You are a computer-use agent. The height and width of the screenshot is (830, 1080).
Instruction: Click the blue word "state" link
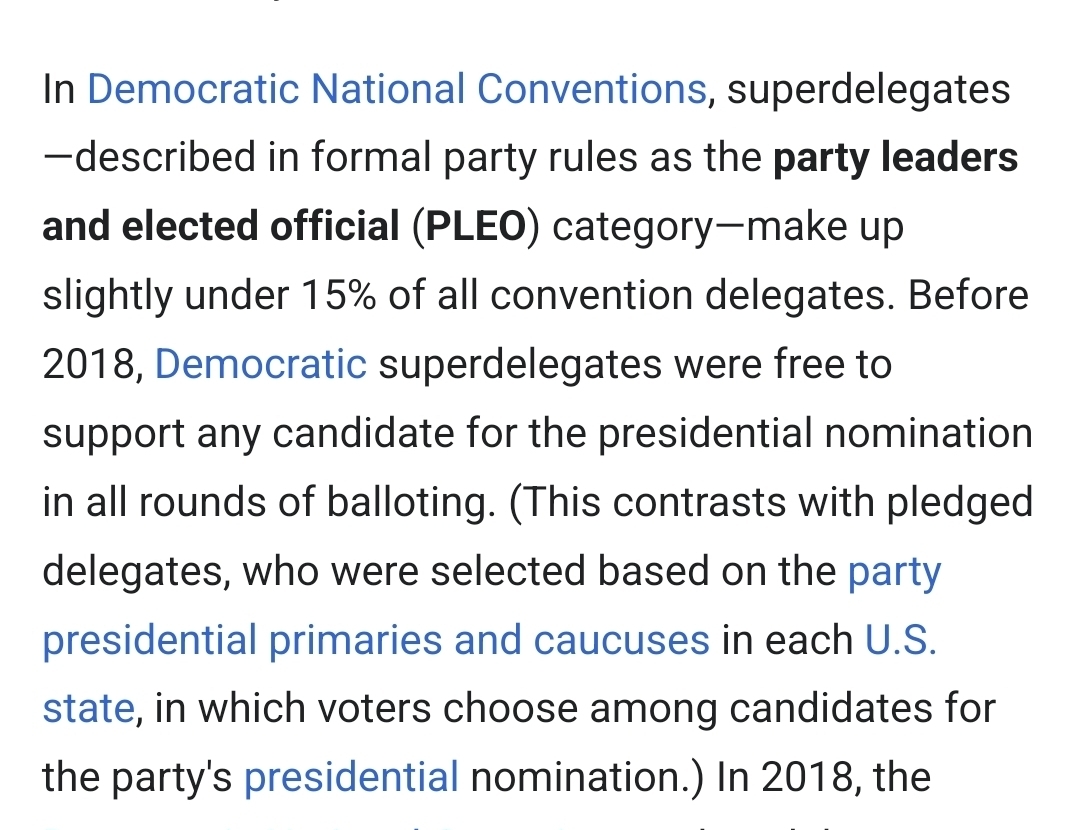88,709
